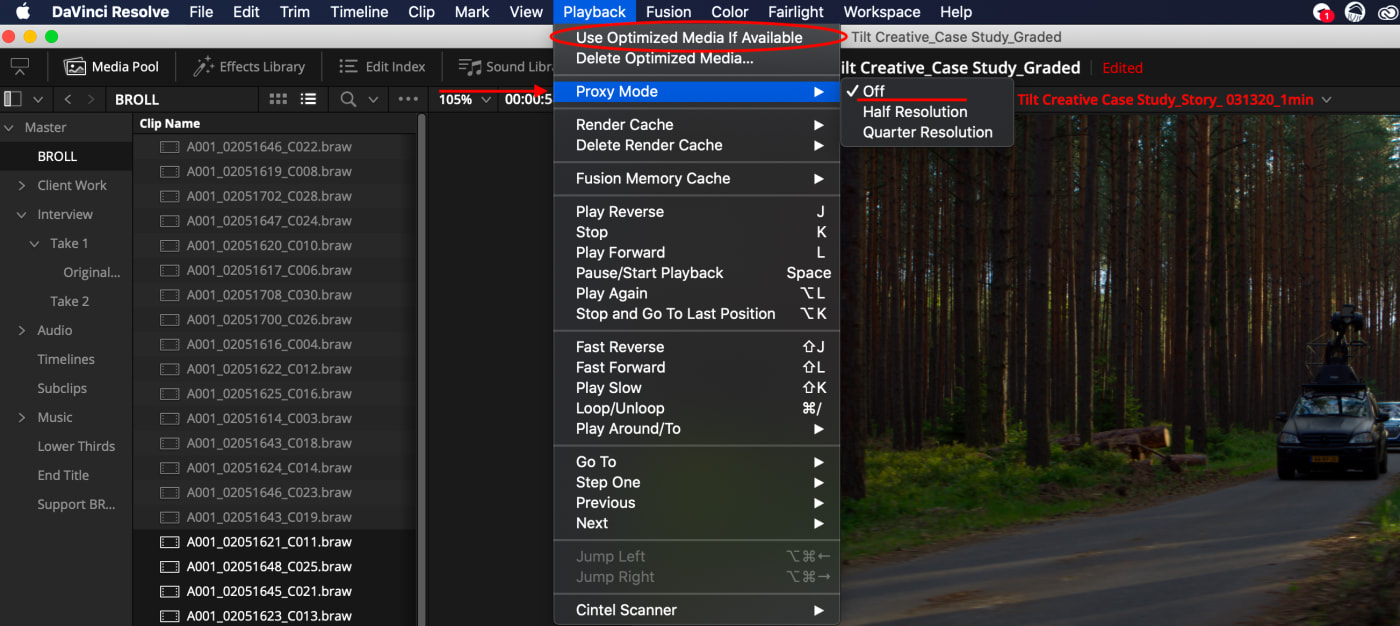Click the media pool search magnifier
The height and width of the screenshot is (626, 1400).
tap(348, 99)
